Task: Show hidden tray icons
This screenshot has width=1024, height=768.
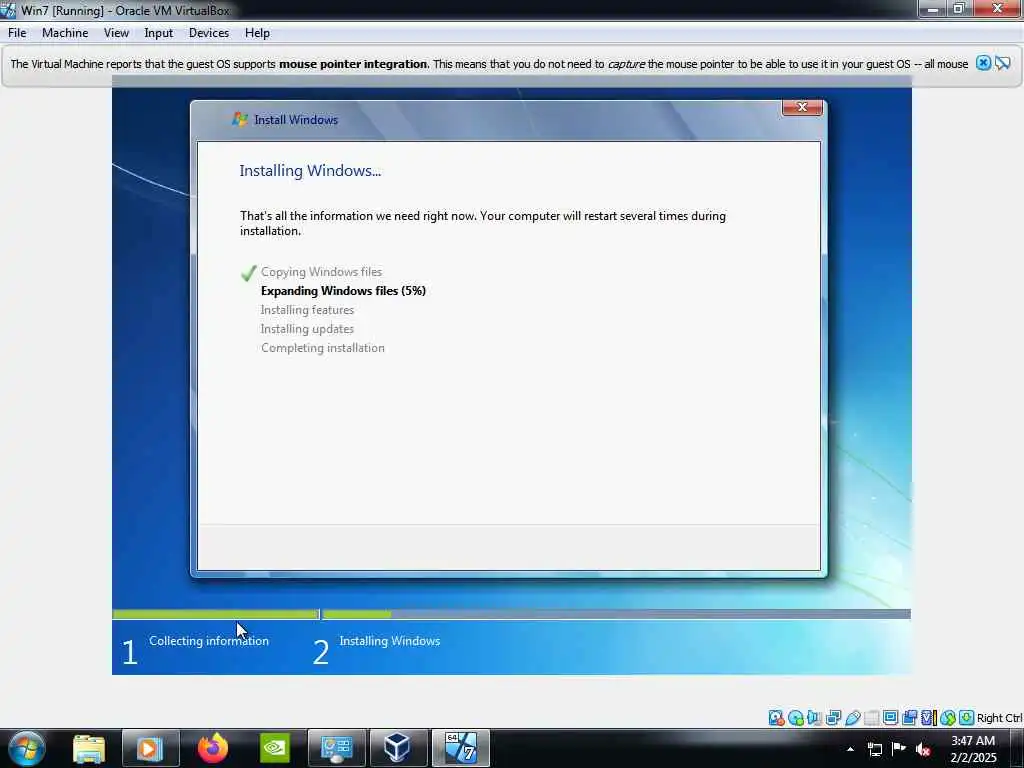Action: coord(850,749)
